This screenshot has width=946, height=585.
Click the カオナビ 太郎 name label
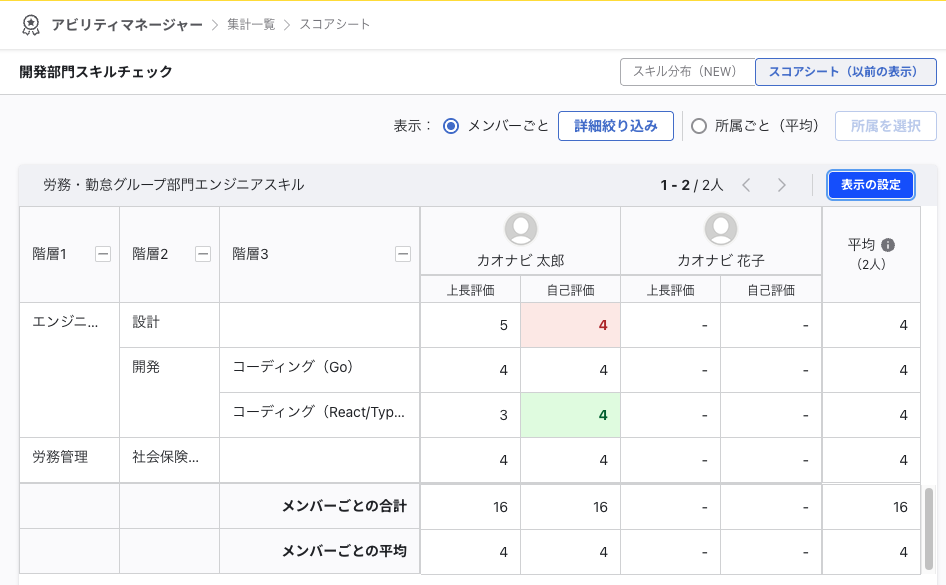pyautogui.click(x=521, y=261)
